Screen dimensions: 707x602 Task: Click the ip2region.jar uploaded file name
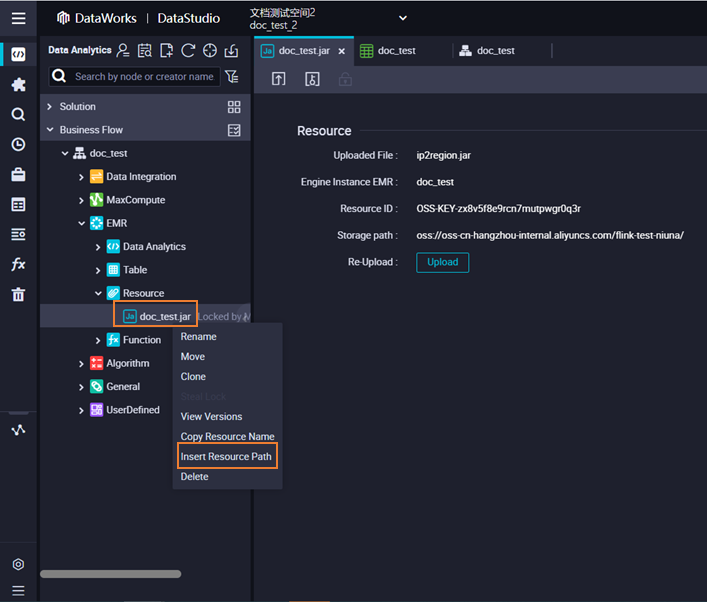click(x=443, y=155)
